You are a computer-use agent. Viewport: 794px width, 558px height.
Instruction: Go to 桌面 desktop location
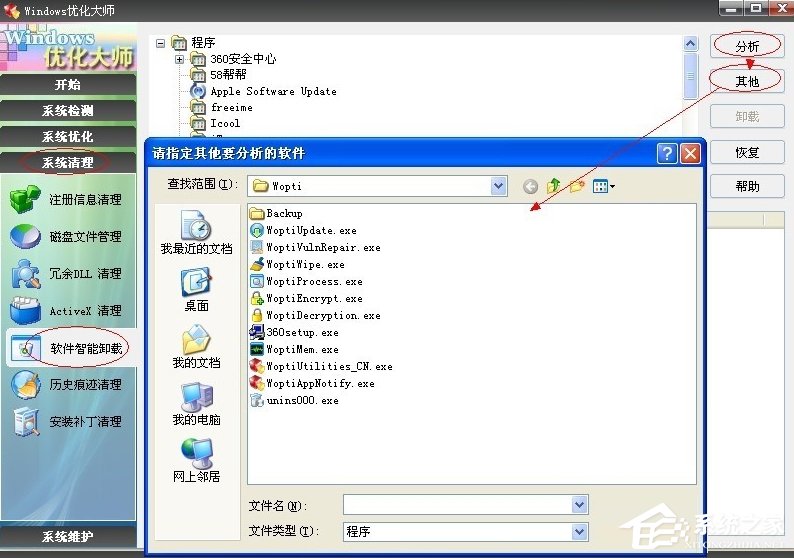pyautogui.click(x=196, y=290)
